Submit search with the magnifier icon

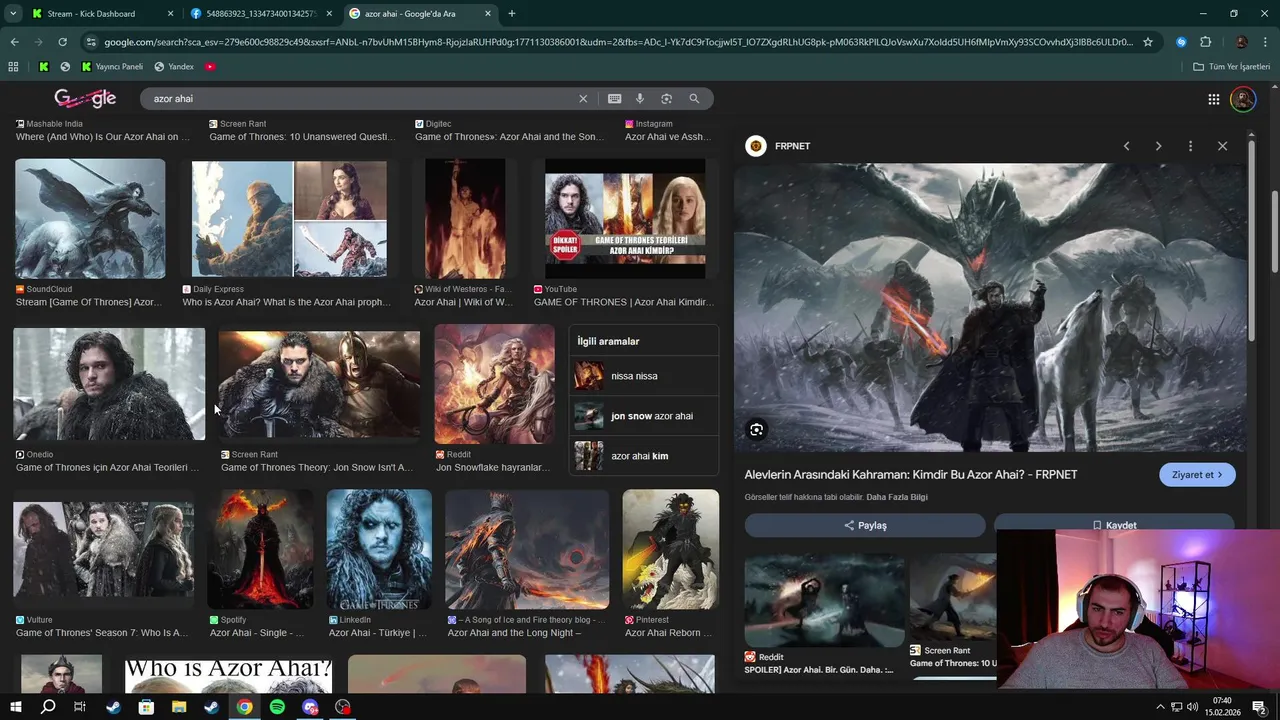(x=694, y=99)
